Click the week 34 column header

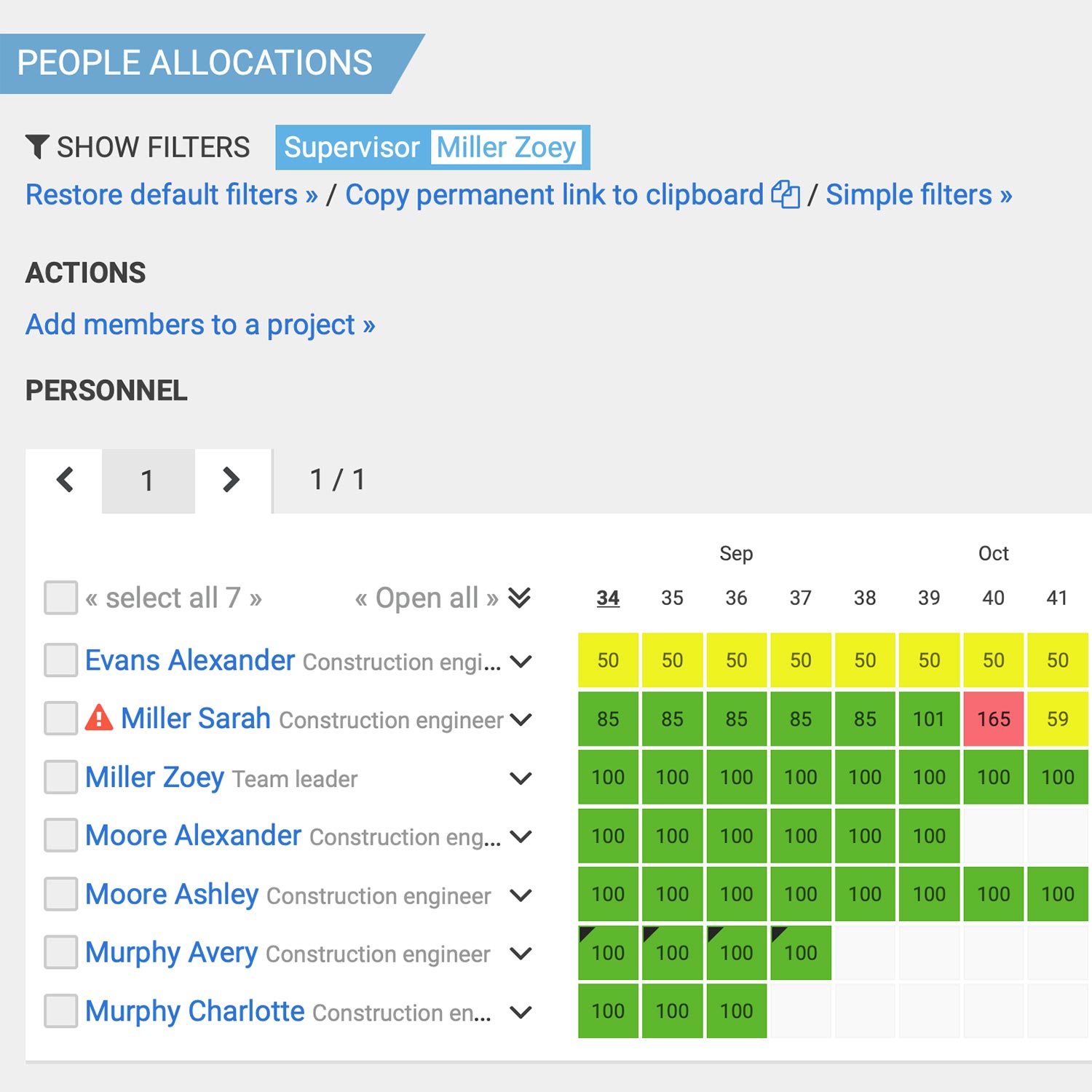coord(608,598)
